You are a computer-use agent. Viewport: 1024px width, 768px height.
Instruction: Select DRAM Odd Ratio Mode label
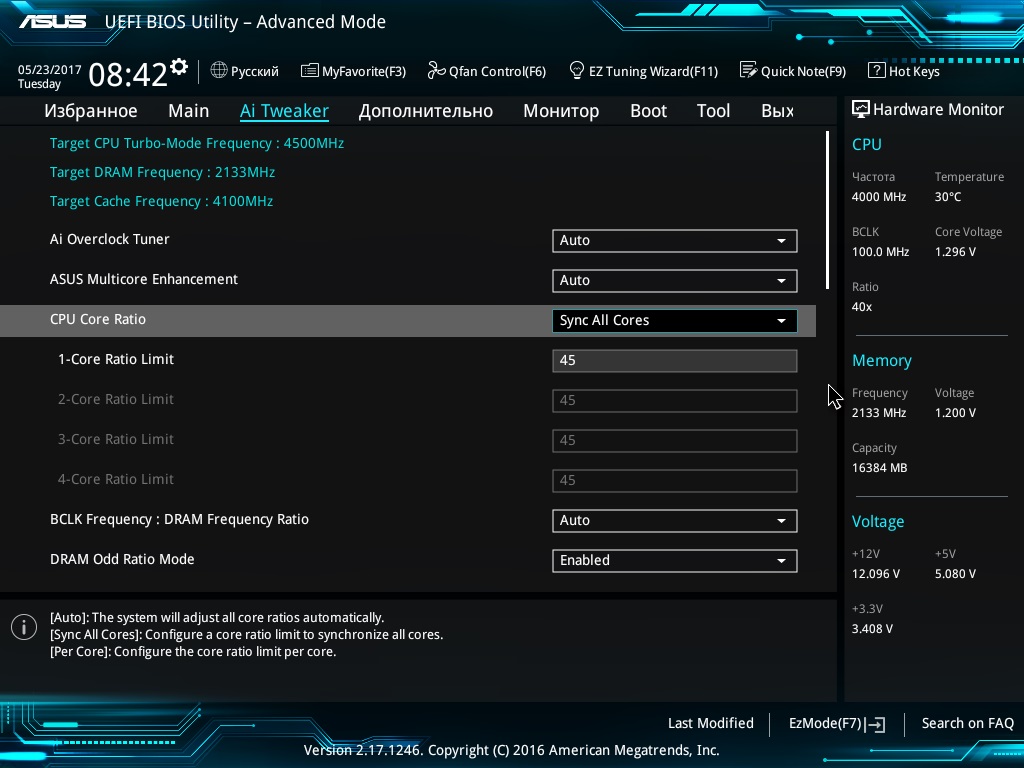coord(122,559)
